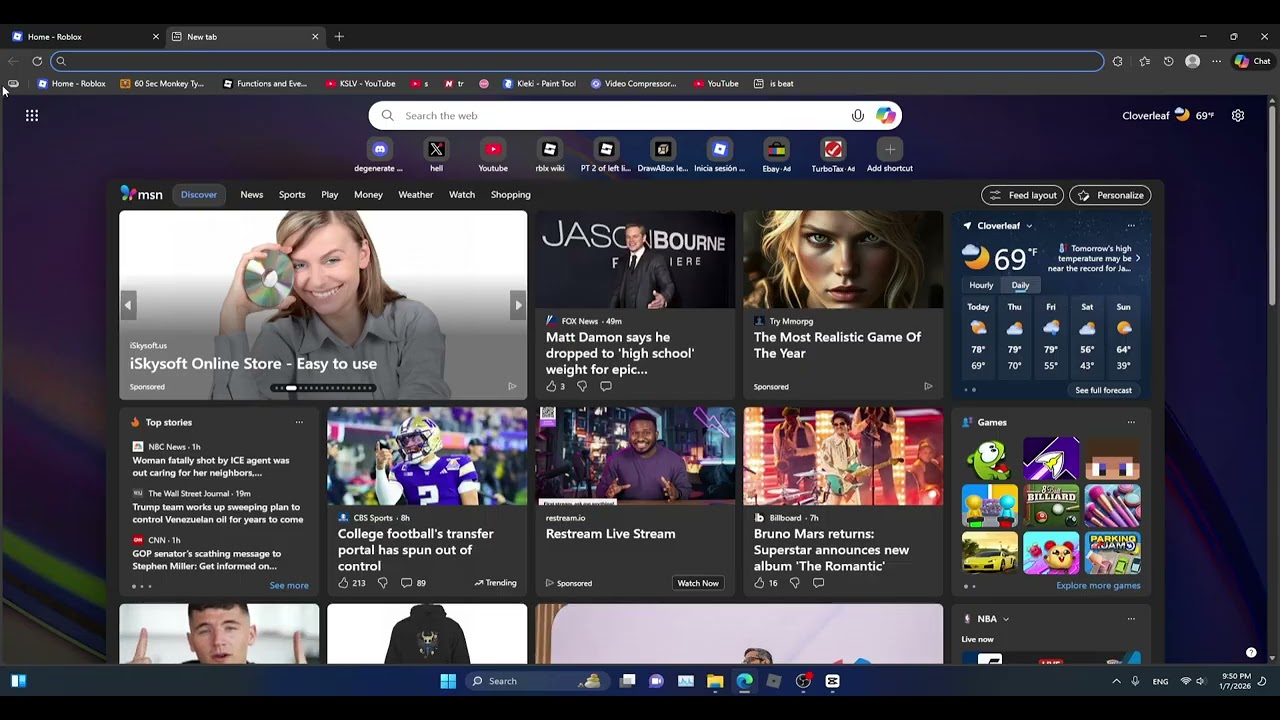Open the PT 2 of left shortcut
The height and width of the screenshot is (720, 1280).
606,155
